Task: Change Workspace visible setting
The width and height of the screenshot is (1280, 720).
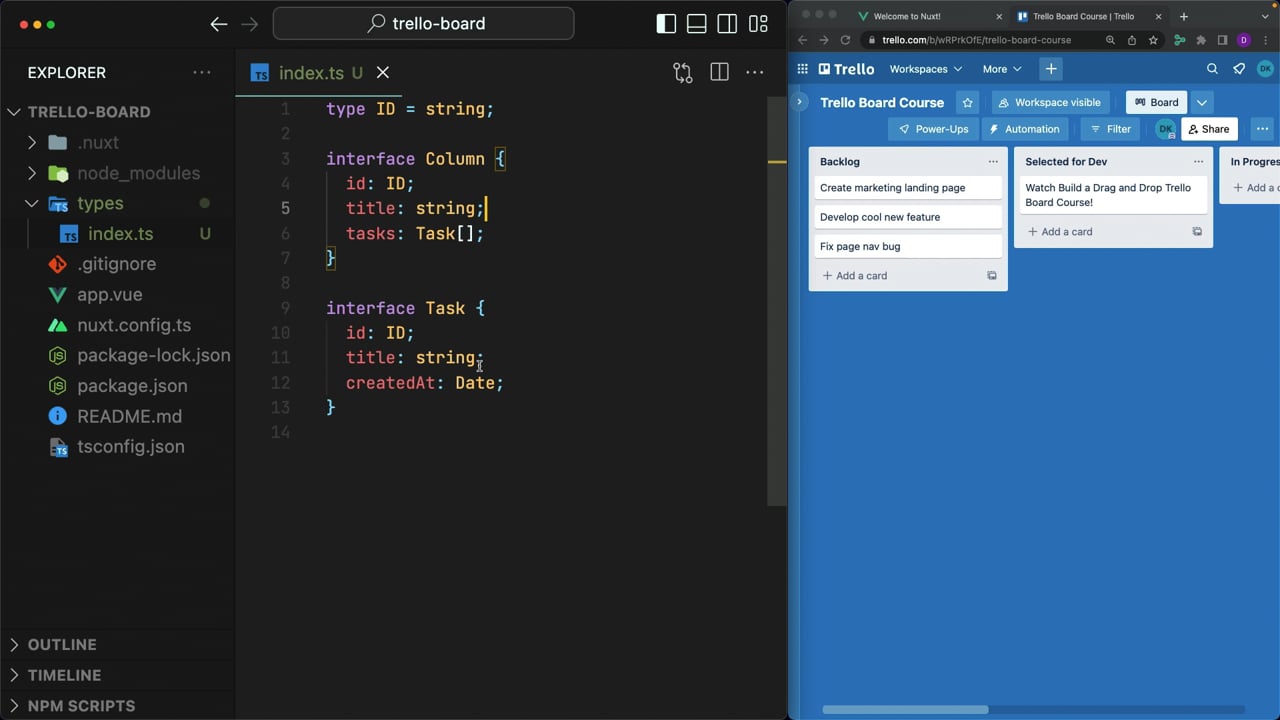Action: coord(1049,102)
